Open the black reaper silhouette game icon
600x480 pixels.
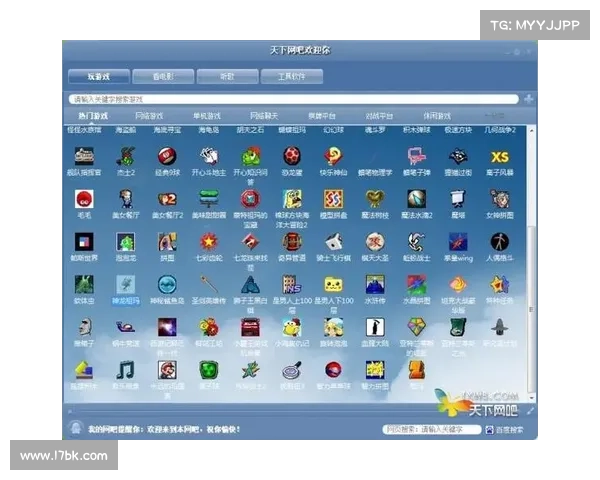(x=375, y=328)
